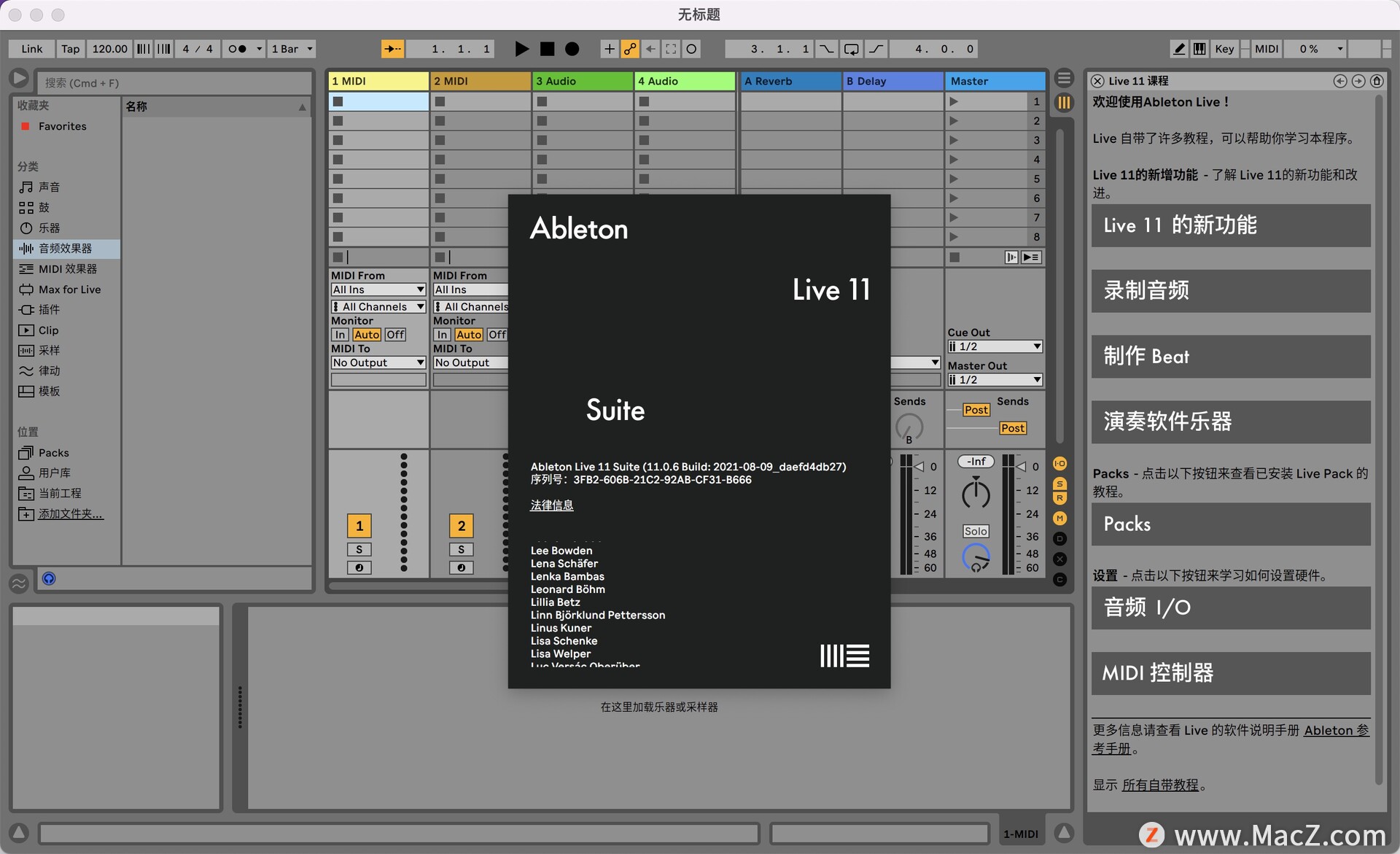Toggle Auto monitor on MIDI track 1
1400x854 pixels.
click(x=365, y=334)
